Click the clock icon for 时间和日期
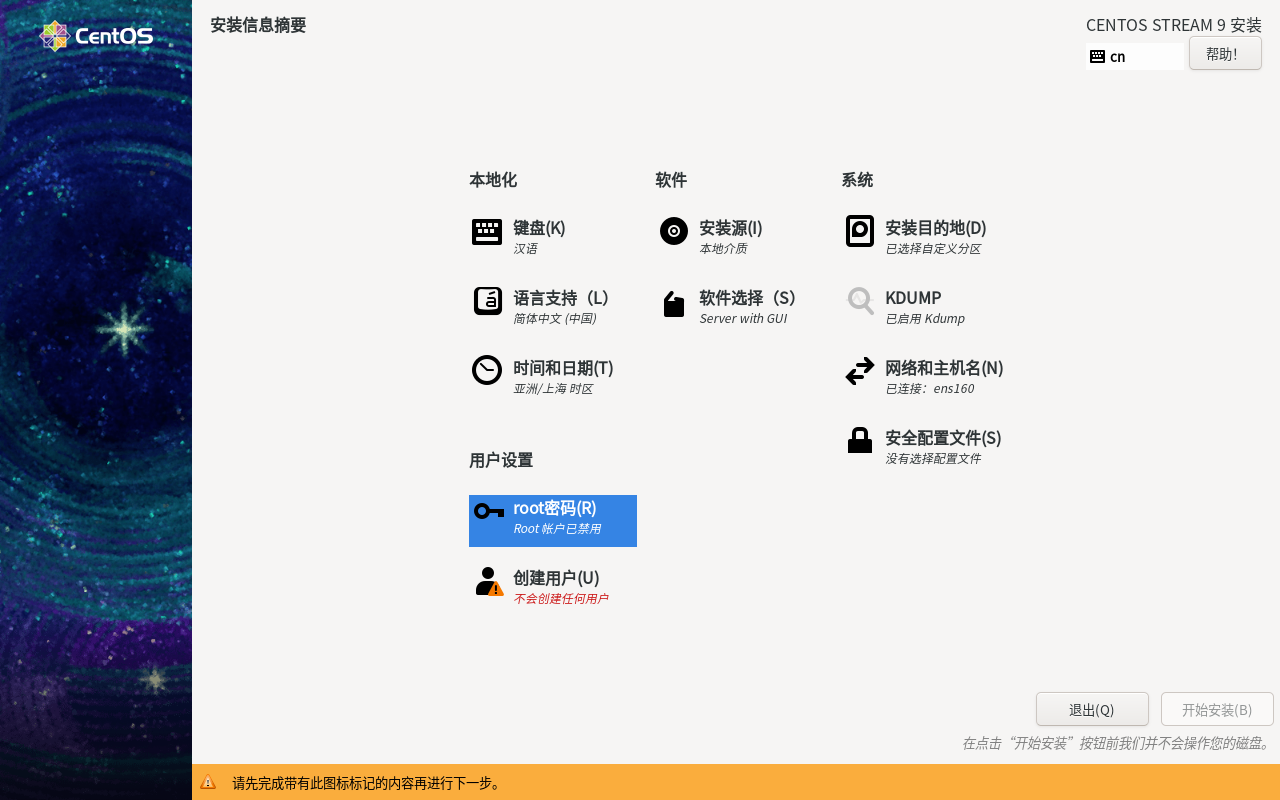Screen dimensions: 1280x800 (487, 370)
